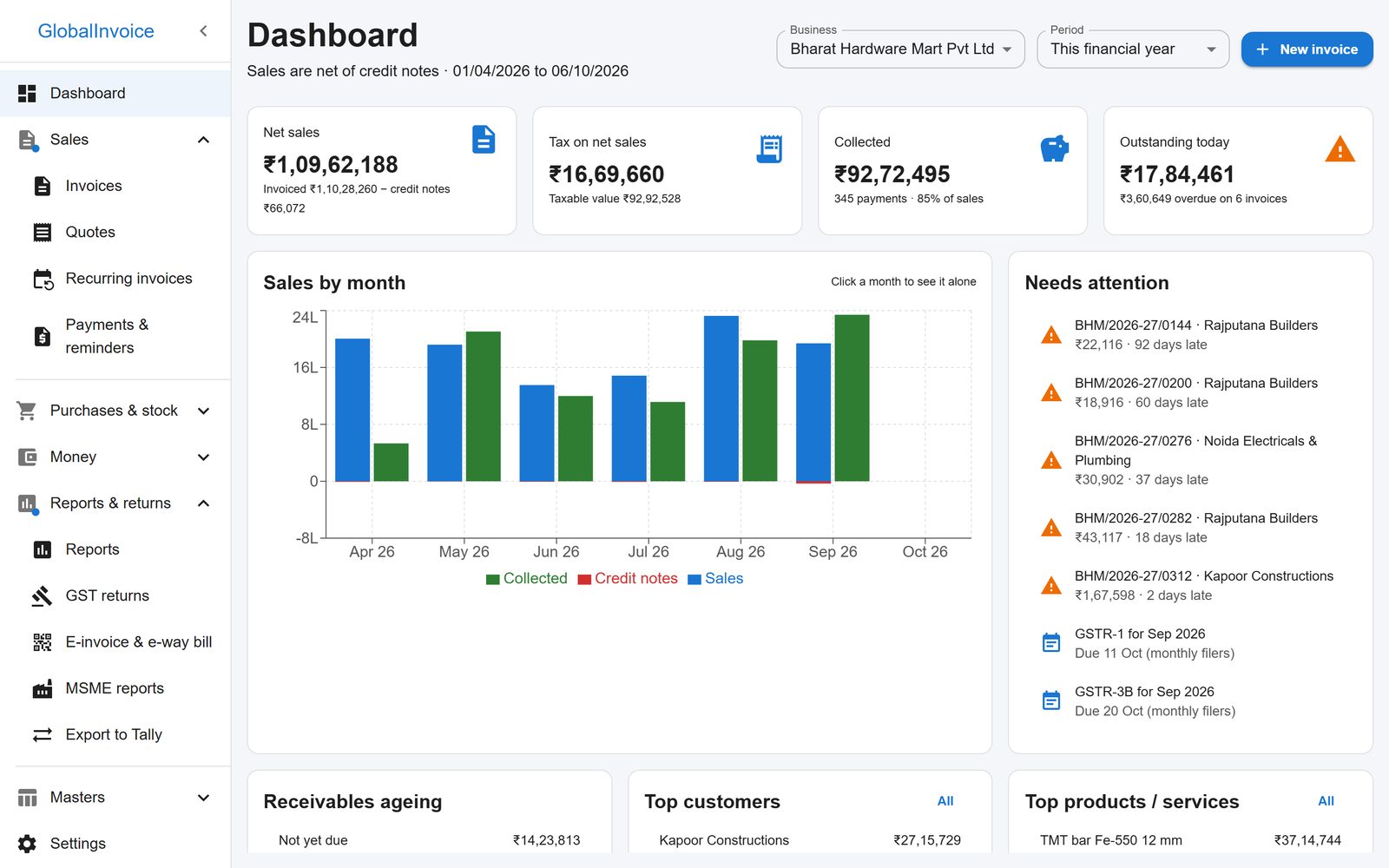View All top customers
The image size is (1389, 868).
pos(945,801)
